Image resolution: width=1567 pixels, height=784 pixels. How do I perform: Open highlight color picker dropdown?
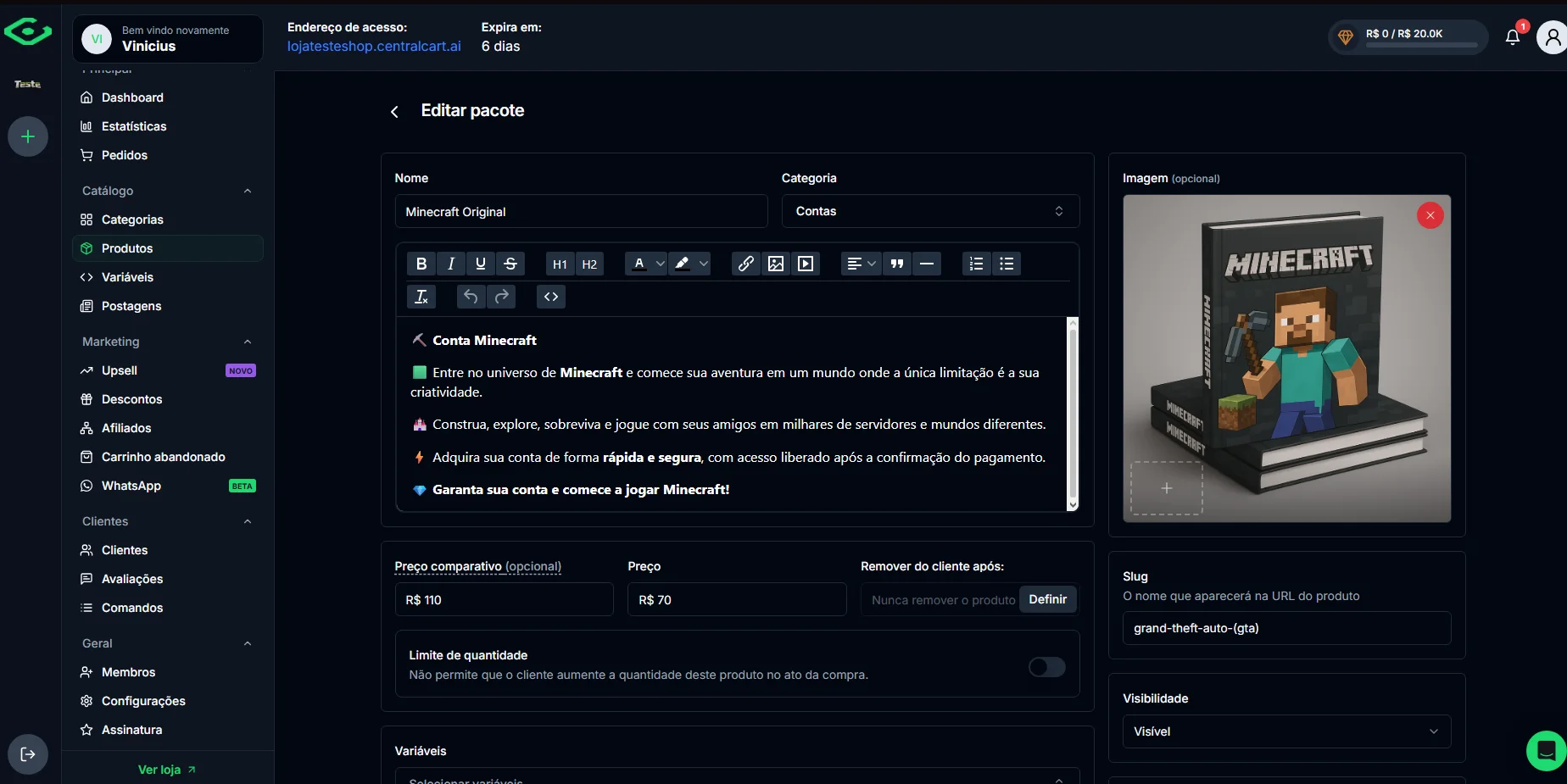point(689,264)
